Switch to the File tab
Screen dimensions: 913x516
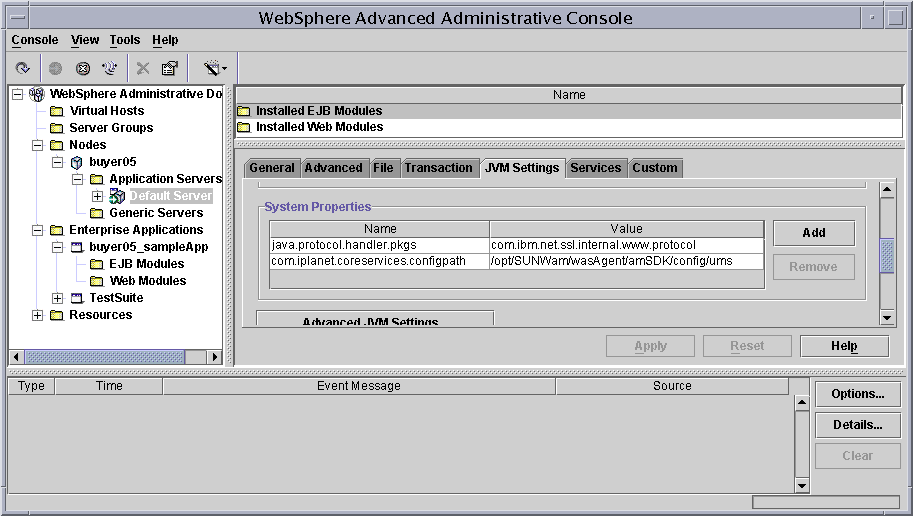pyautogui.click(x=383, y=168)
